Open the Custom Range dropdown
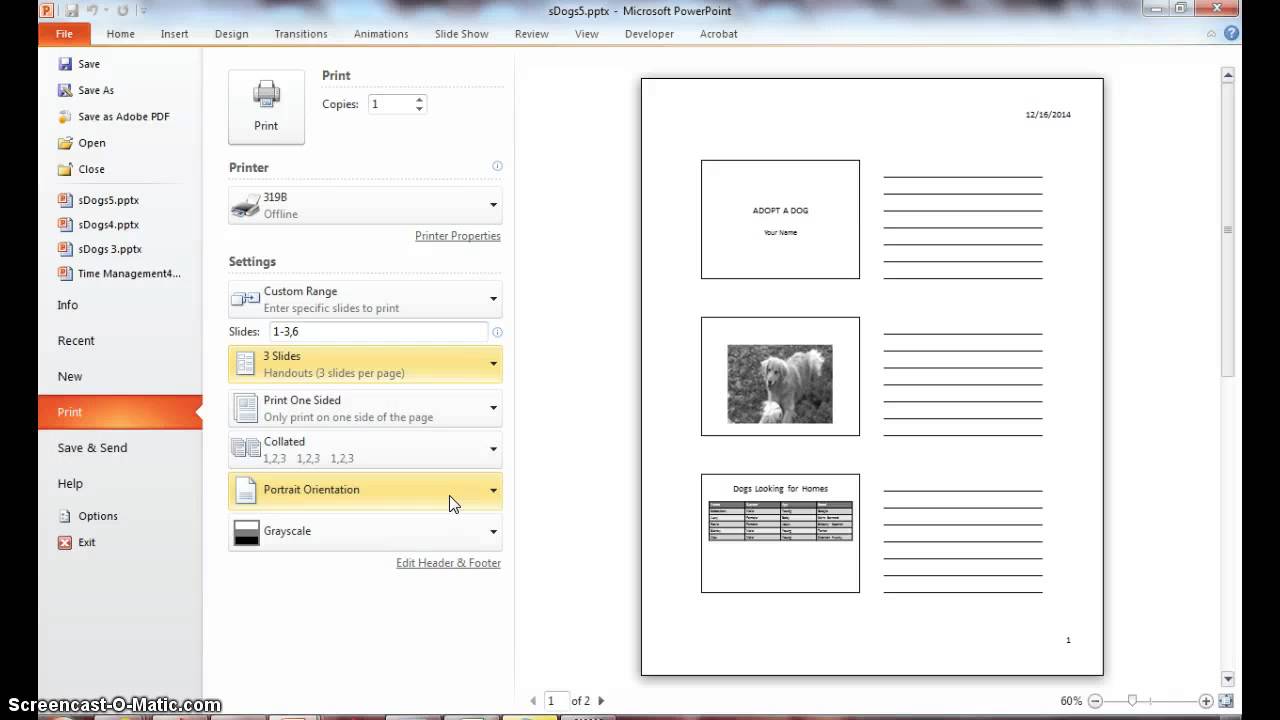Image resolution: width=1280 pixels, height=720 pixels. pyautogui.click(x=365, y=299)
